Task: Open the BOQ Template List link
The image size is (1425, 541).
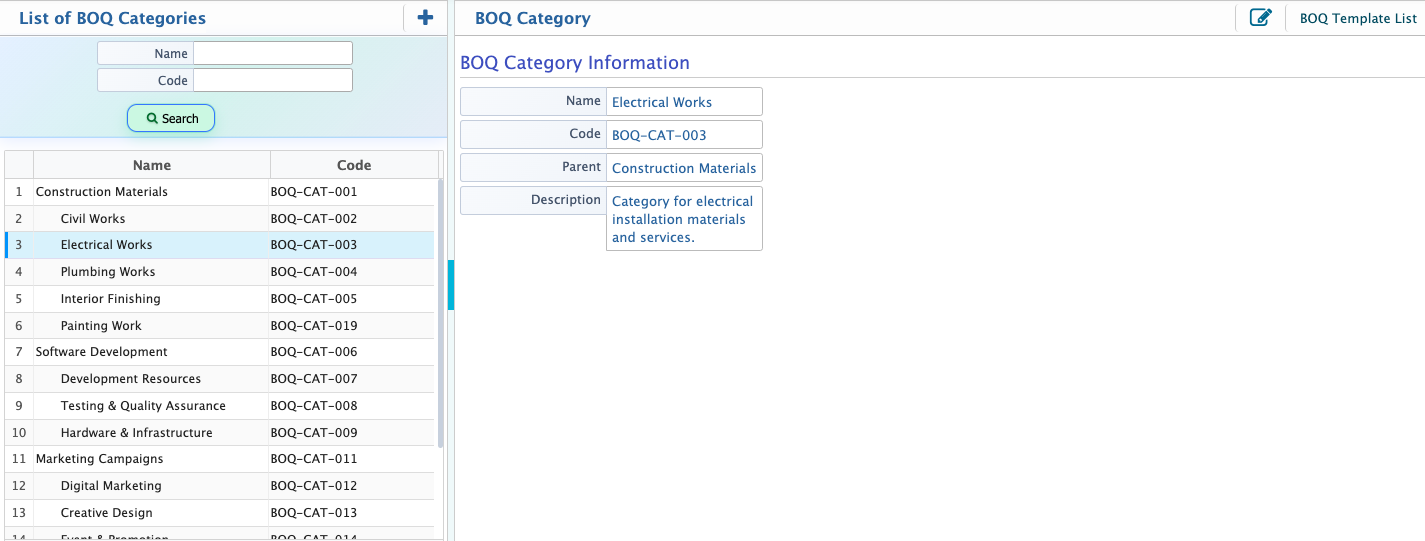Action: coord(1358,18)
